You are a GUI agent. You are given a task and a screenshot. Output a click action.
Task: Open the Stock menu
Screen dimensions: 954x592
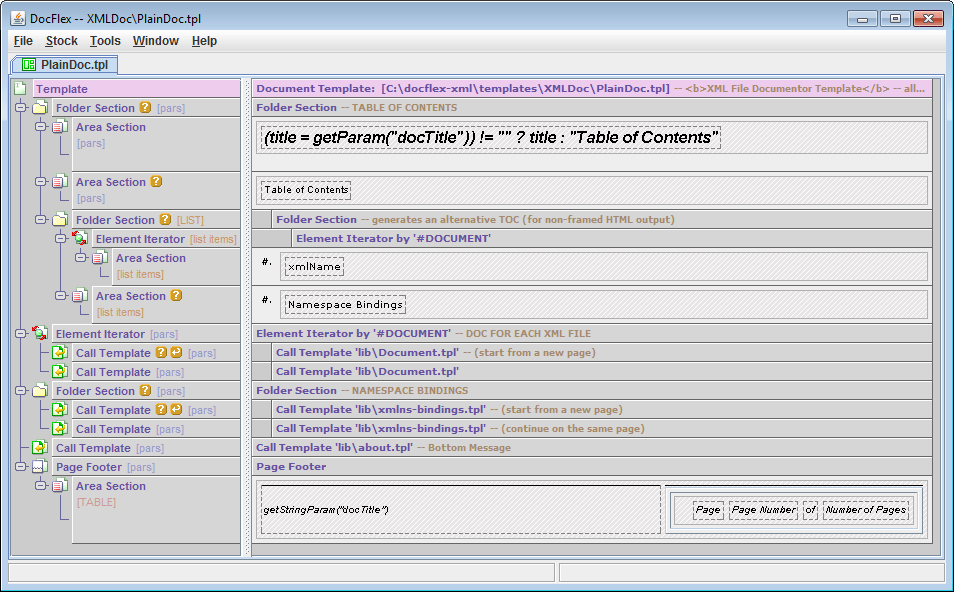coord(61,41)
